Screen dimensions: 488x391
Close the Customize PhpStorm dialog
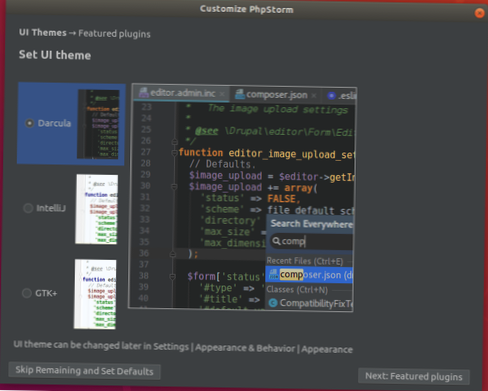point(479,13)
